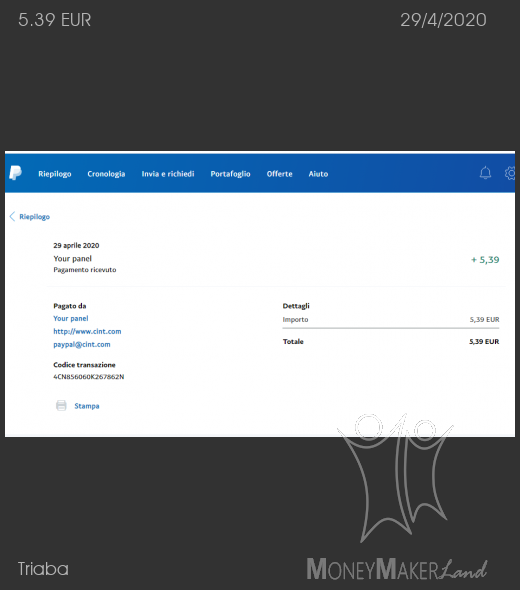
Task: Go to the Offerte section
Action: point(280,174)
